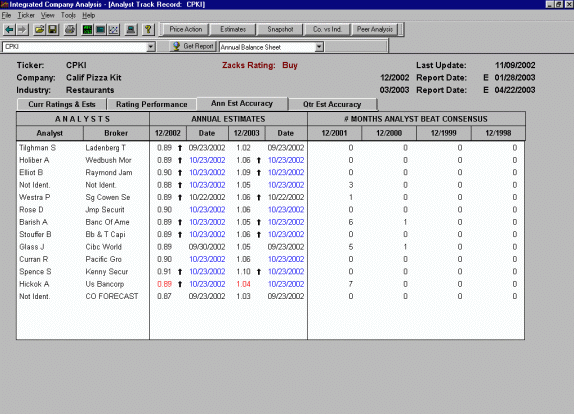Switch to Curr Ratings & Ests tab

62,104
